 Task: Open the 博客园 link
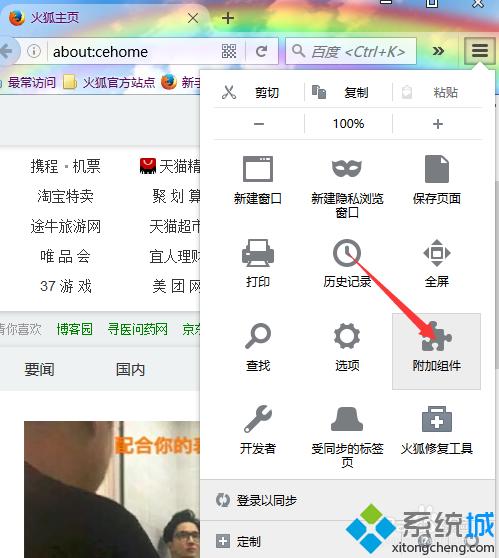75,329
